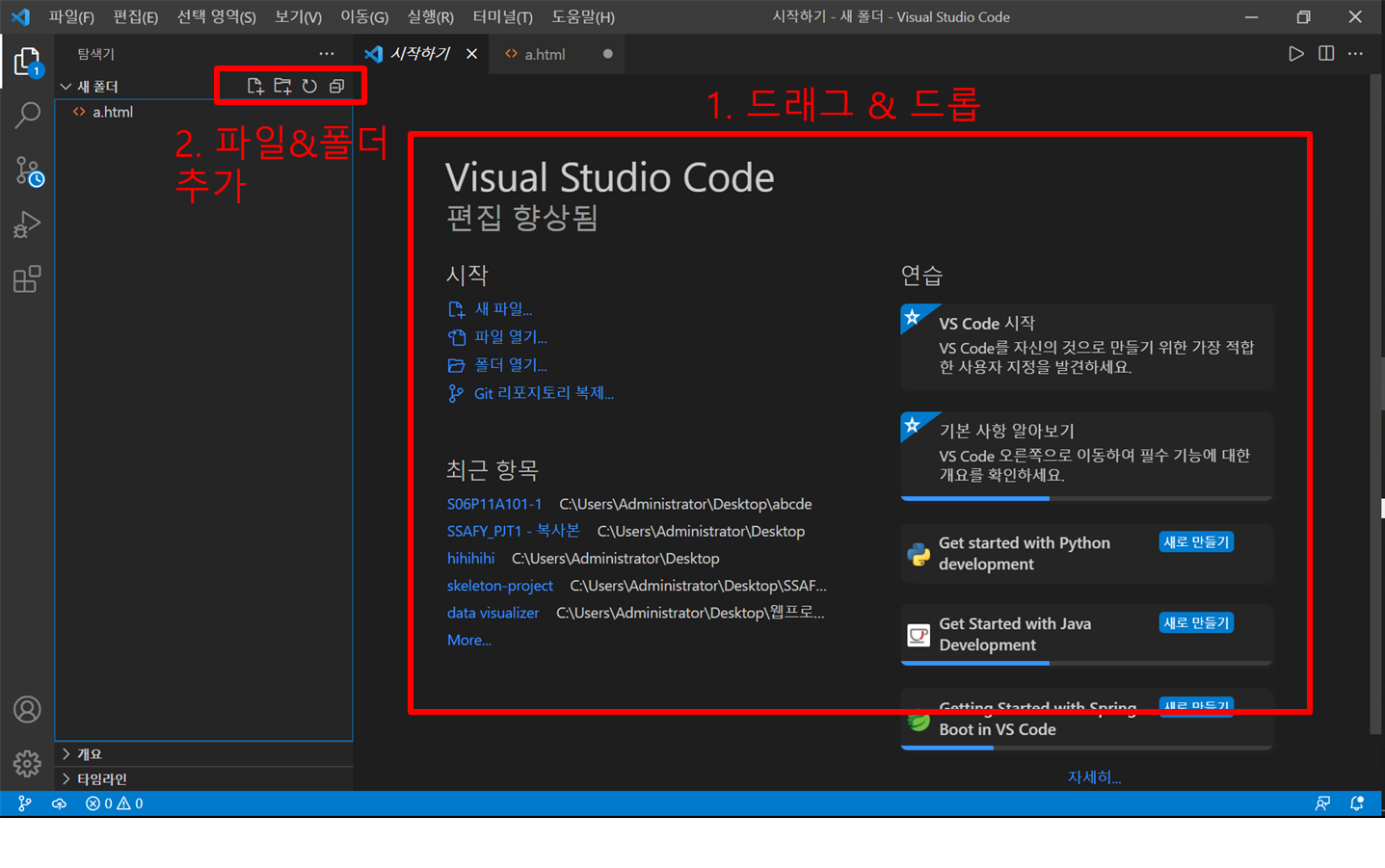Open recent item S06P11A101-1
The image size is (1385, 868).
coord(494,504)
